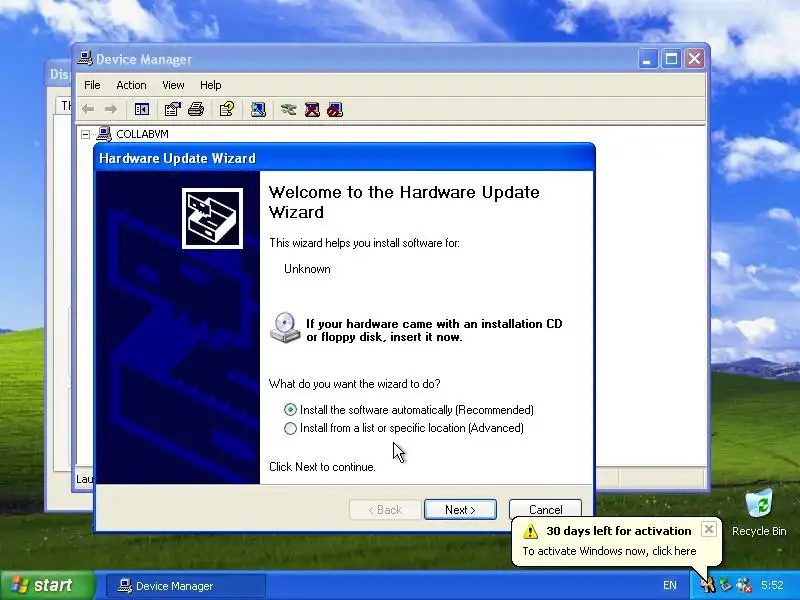Maximize the Device Manager window
Viewport: 800px width, 600px height.
coord(671,59)
